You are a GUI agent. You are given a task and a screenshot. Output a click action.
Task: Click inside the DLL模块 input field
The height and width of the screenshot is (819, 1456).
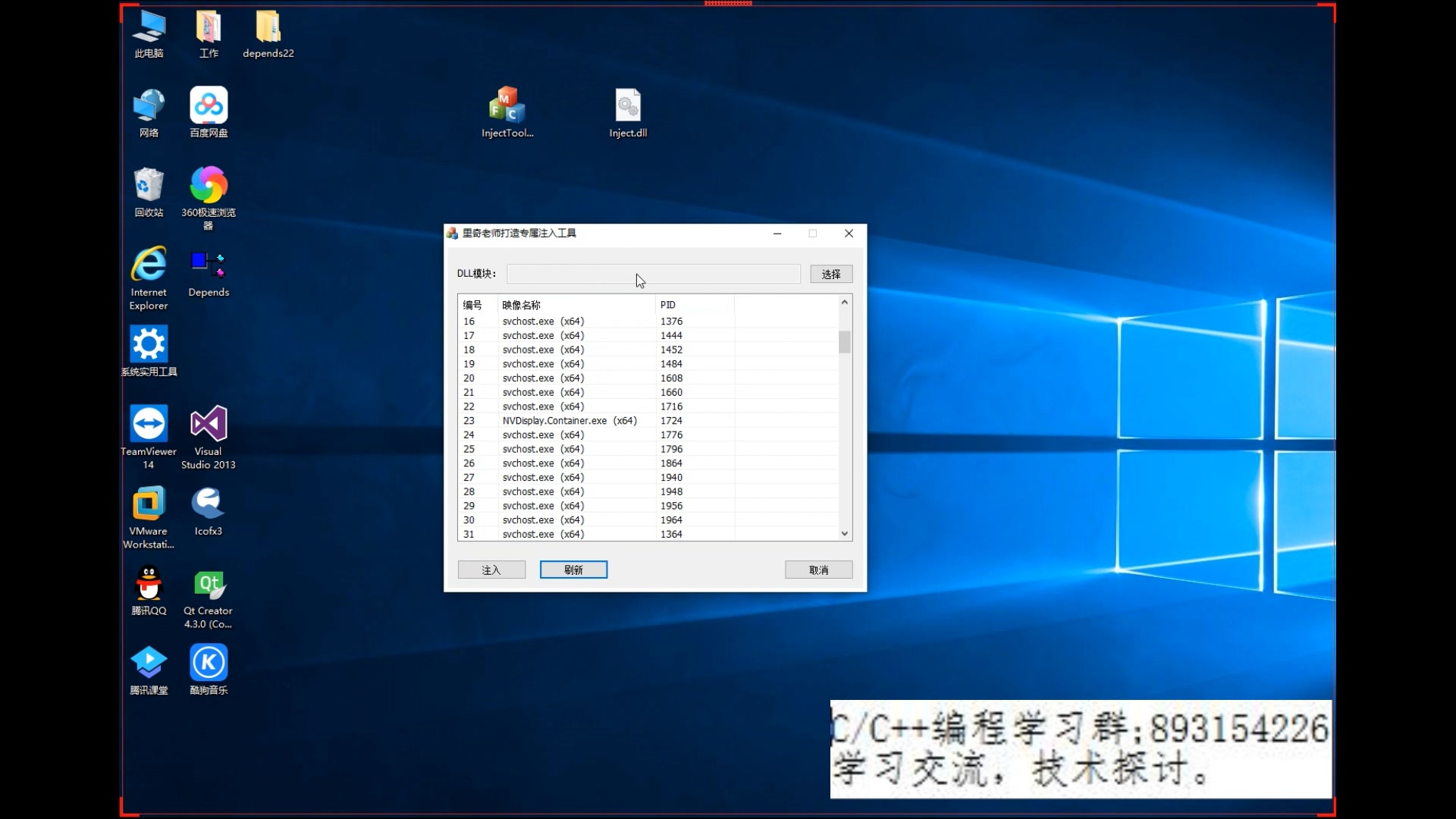(652, 274)
